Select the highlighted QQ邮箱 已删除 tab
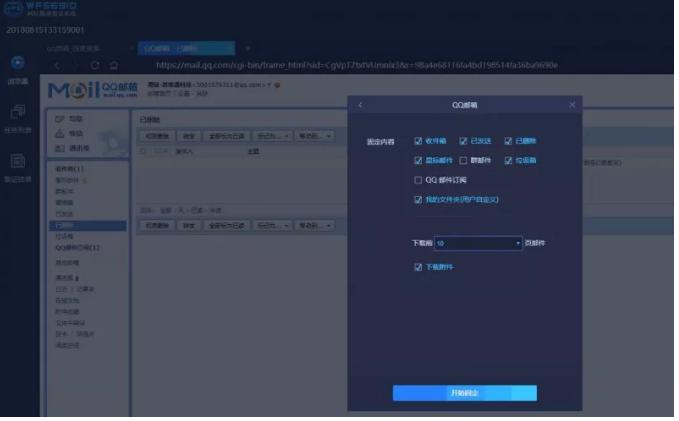The width and height of the screenshot is (679, 421). pos(186,49)
